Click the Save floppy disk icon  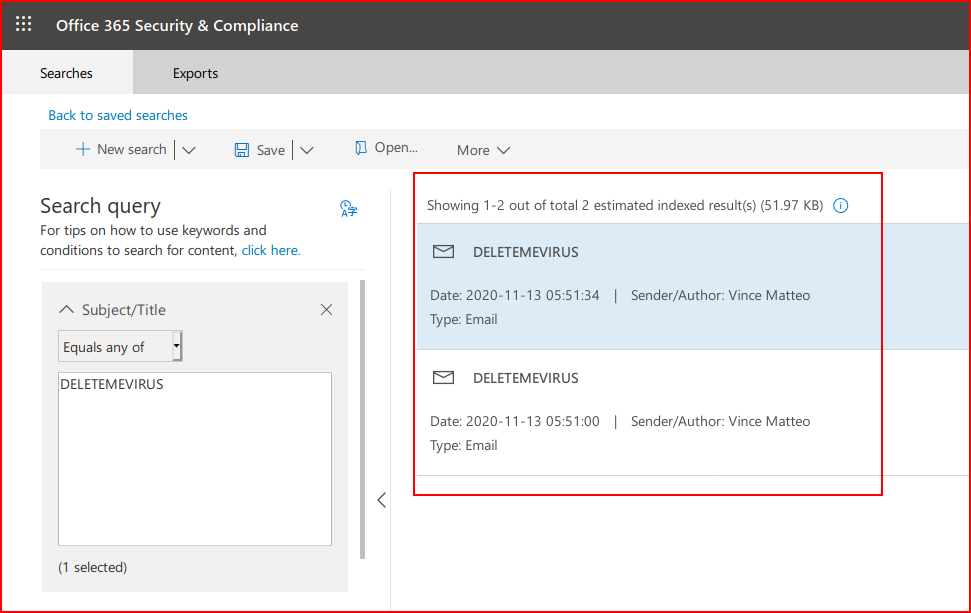click(x=242, y=150)
